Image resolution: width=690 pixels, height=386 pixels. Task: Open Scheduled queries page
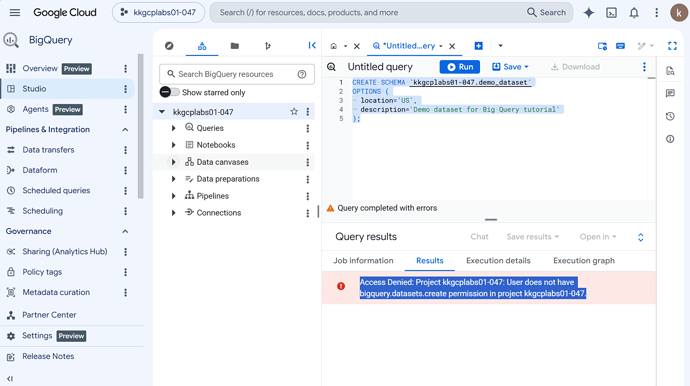point(57,190)
